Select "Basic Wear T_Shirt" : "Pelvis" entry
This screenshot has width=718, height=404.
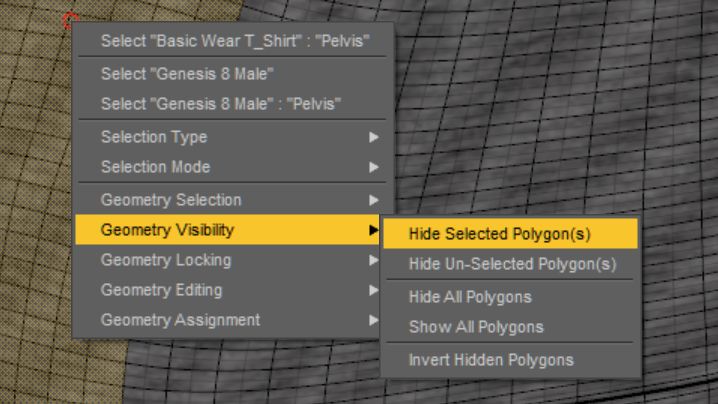coord(235,41)
